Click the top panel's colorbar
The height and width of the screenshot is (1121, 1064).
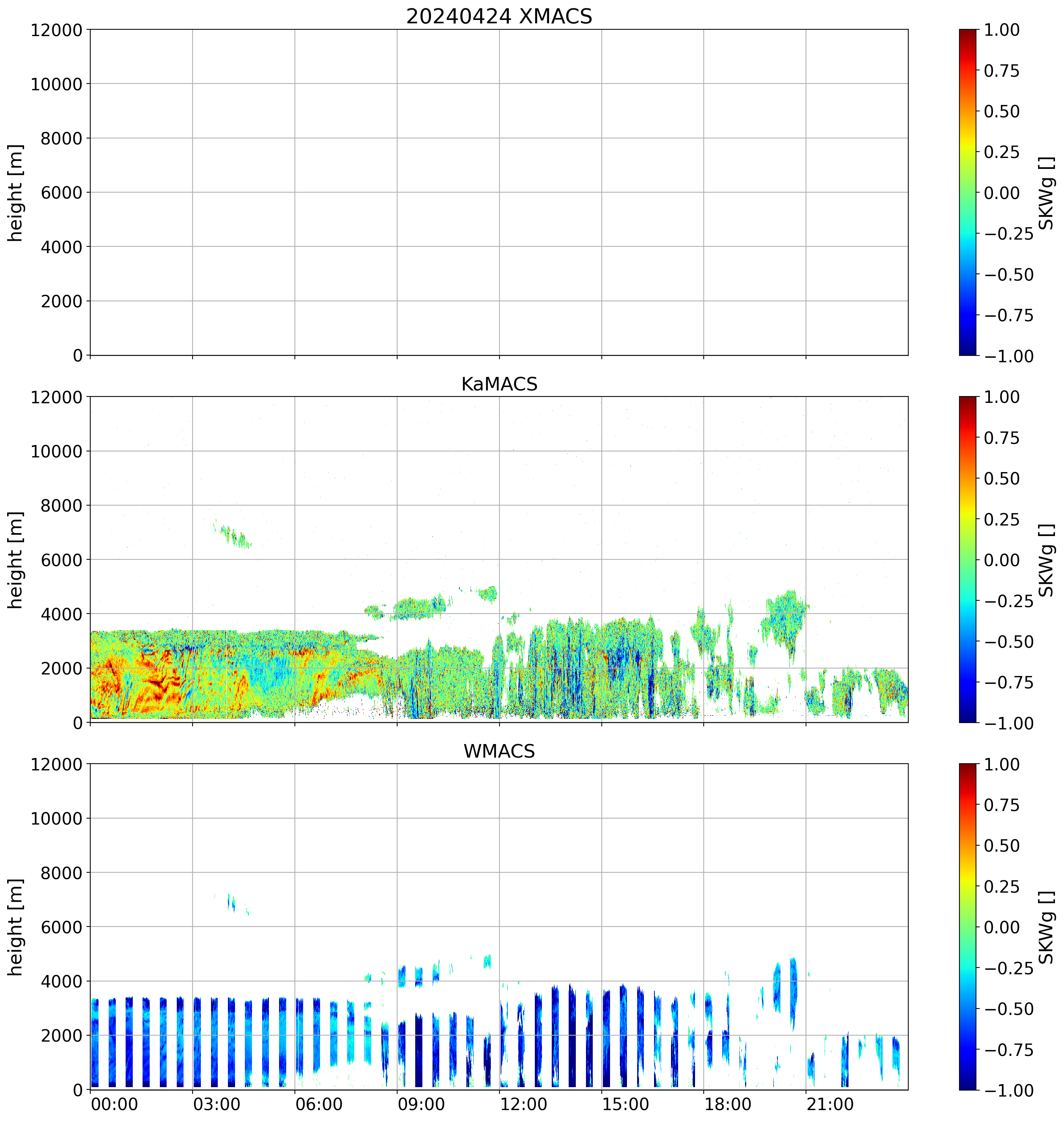tap(968, 192)
